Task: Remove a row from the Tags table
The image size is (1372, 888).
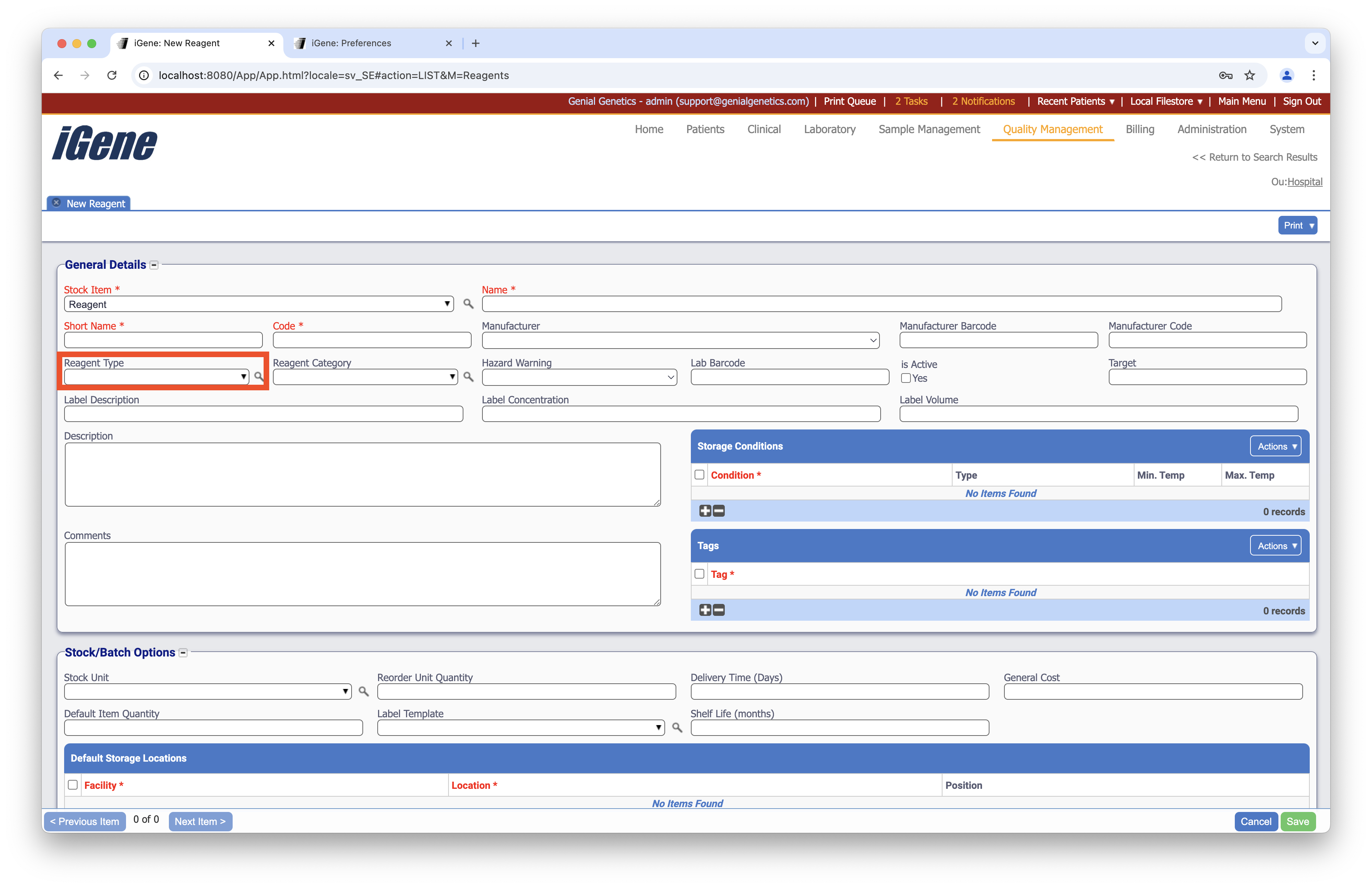Action: 719,610
